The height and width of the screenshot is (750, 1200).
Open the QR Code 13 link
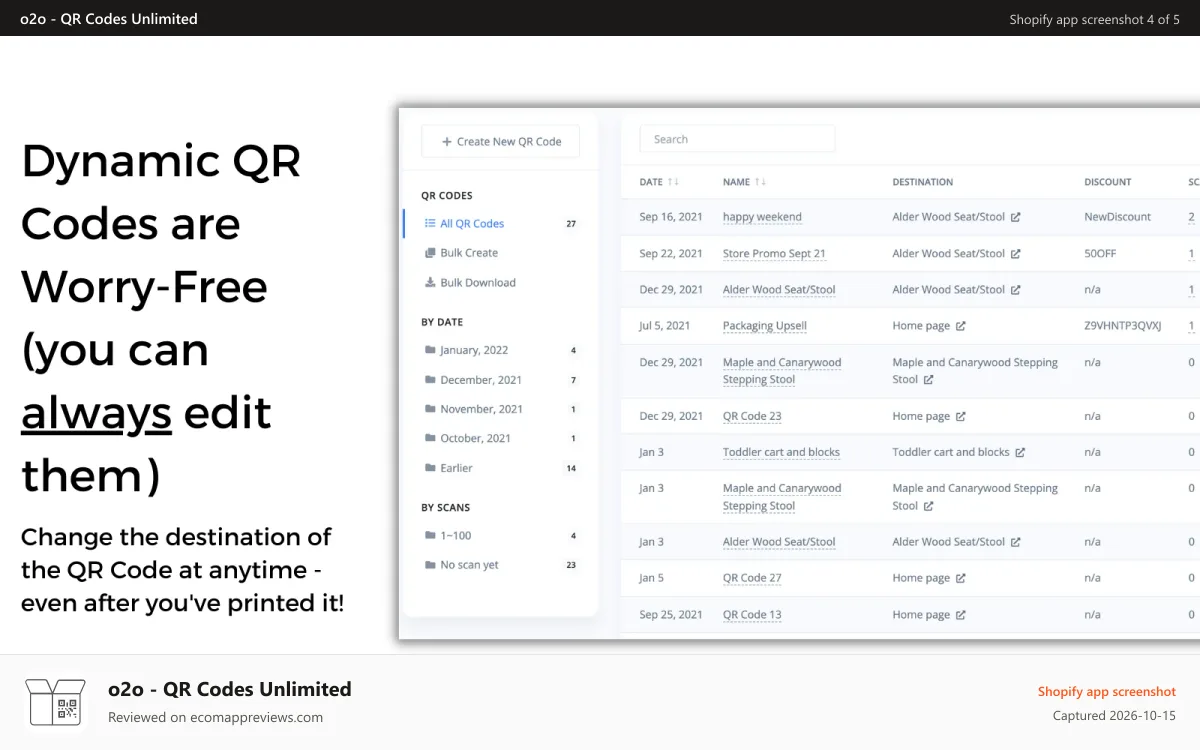pos(752,615)
